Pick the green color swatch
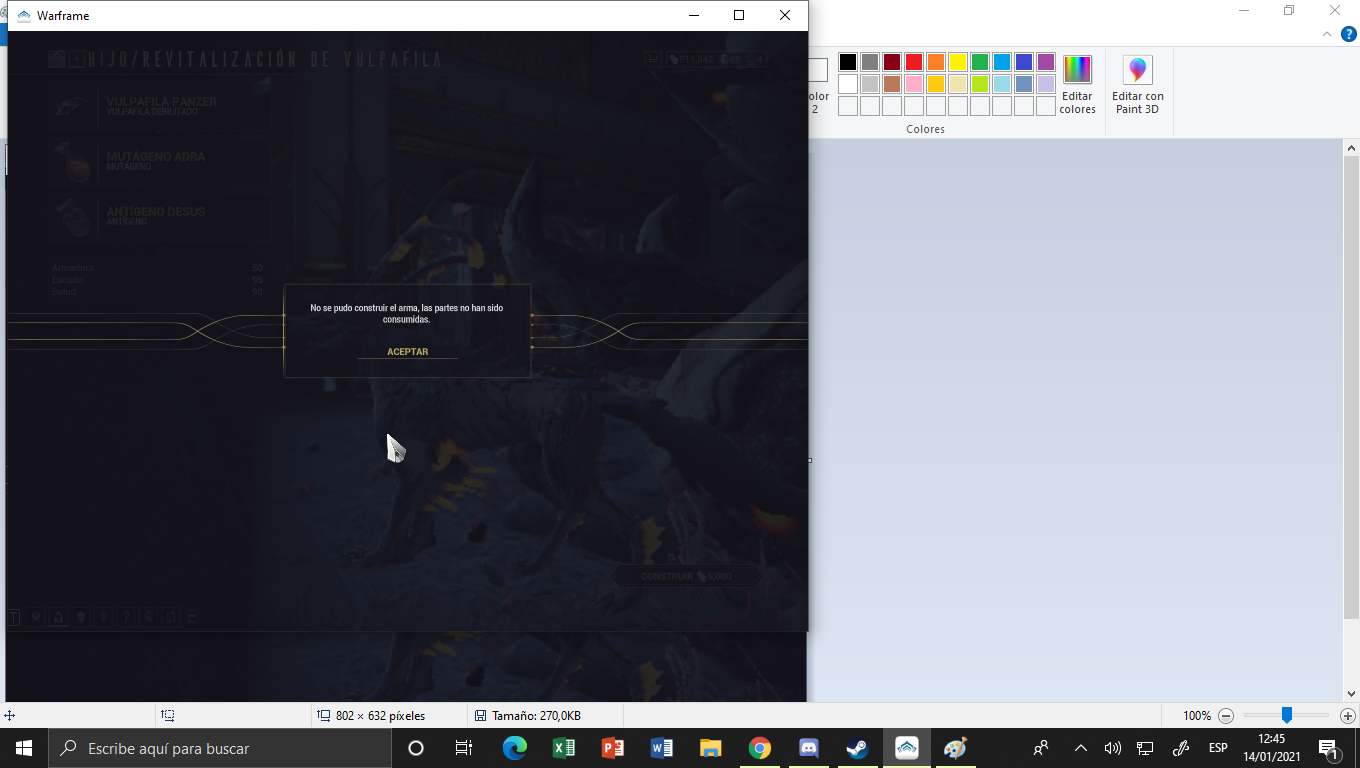This screenshot has height=768, width=1360. click(x=980, y=62)
